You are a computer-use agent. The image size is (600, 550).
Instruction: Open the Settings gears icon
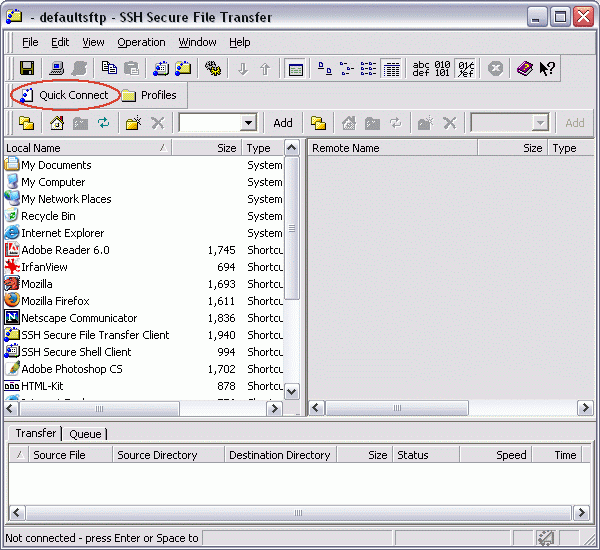(x=213, y=69)
